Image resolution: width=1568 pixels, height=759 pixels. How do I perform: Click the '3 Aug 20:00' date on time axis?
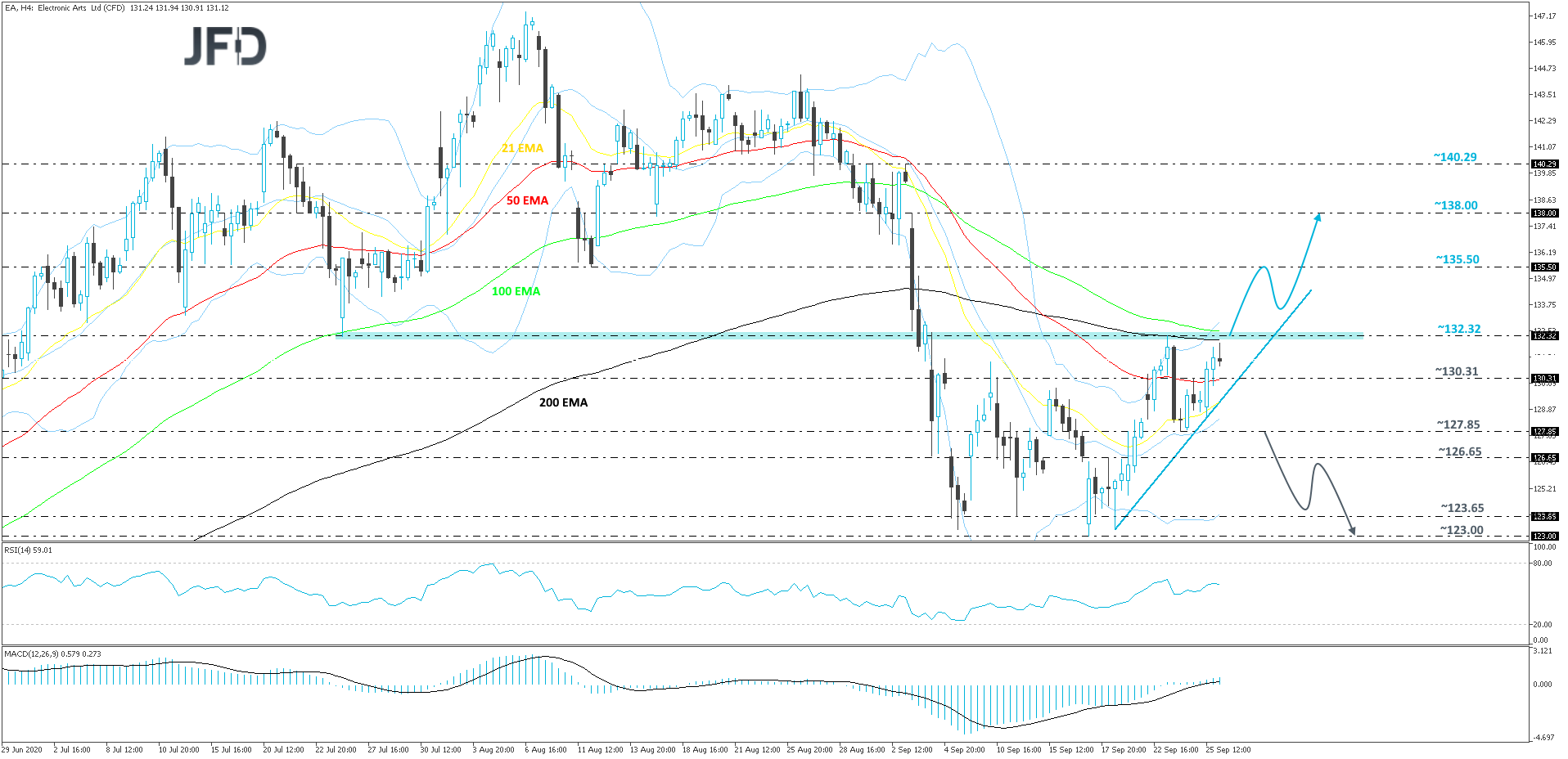point(493,749)
